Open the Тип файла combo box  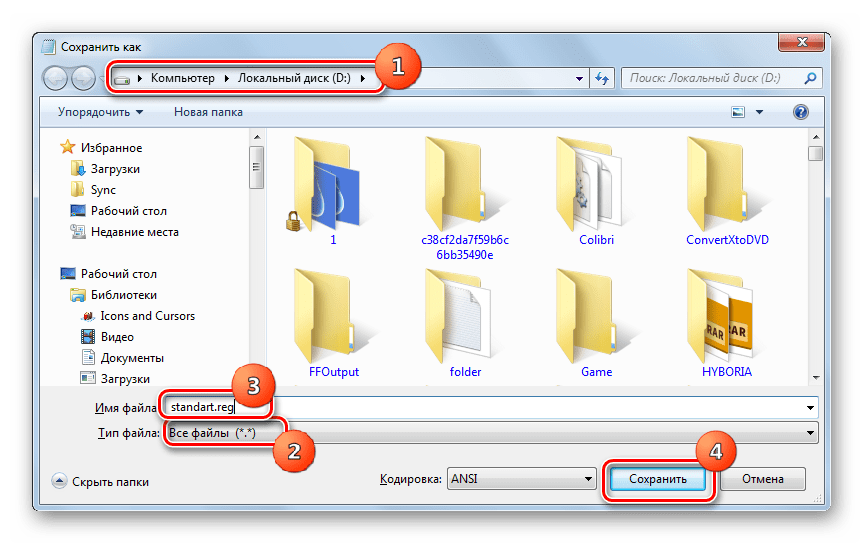click(x=491, y=433)
